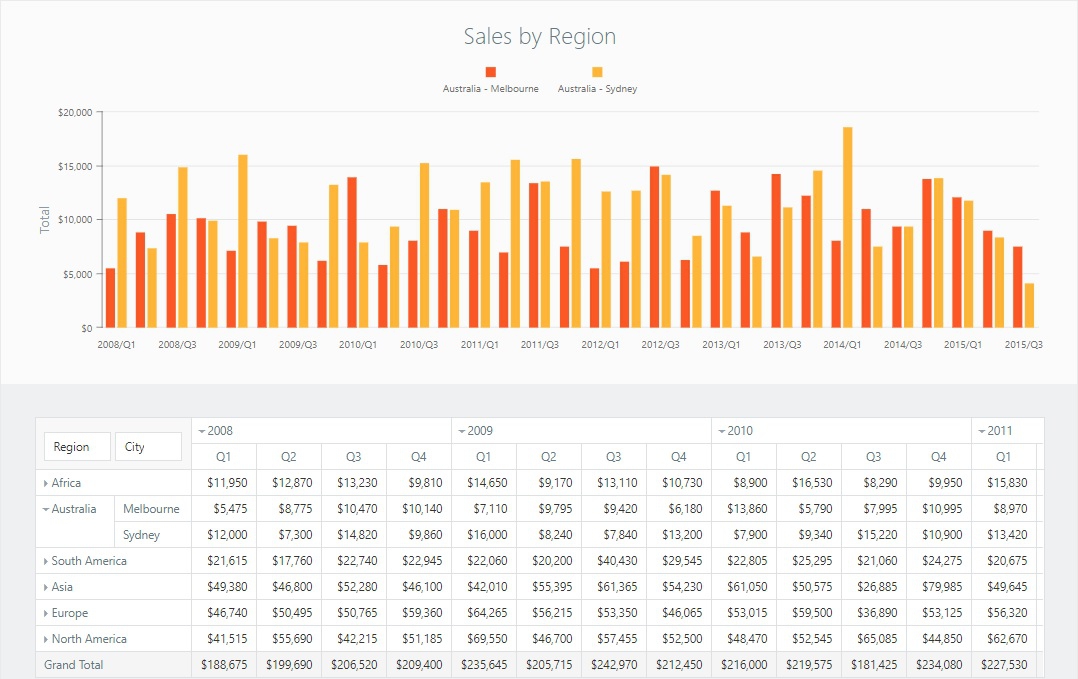The height and width of the screenshot is (679, 1078).
Task: Click the Sales by Region chart title
Action: click(539, 37)
